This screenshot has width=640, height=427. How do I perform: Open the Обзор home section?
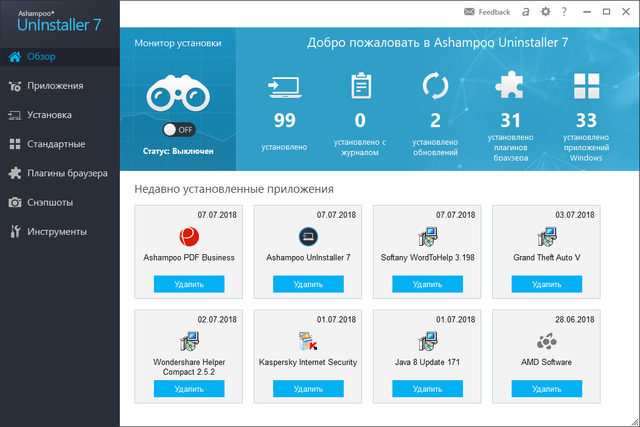(x=60, y=57)
